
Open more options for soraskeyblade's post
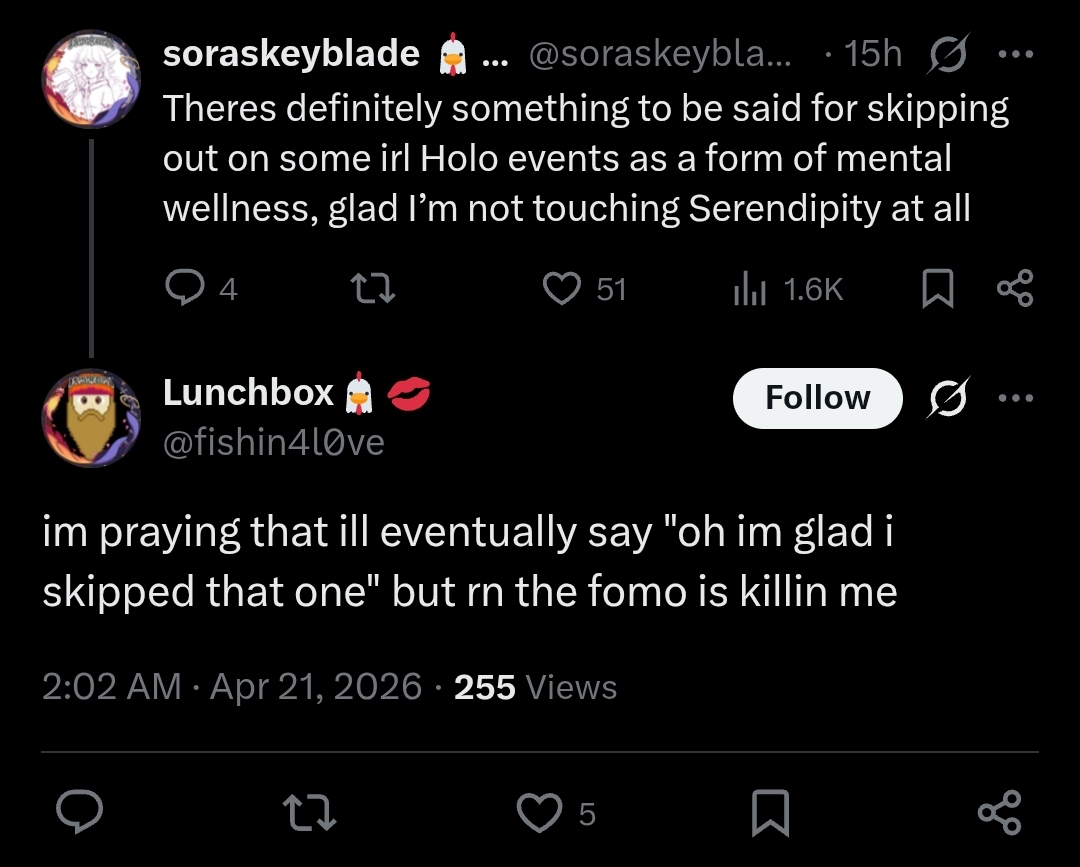point(1016,54)
